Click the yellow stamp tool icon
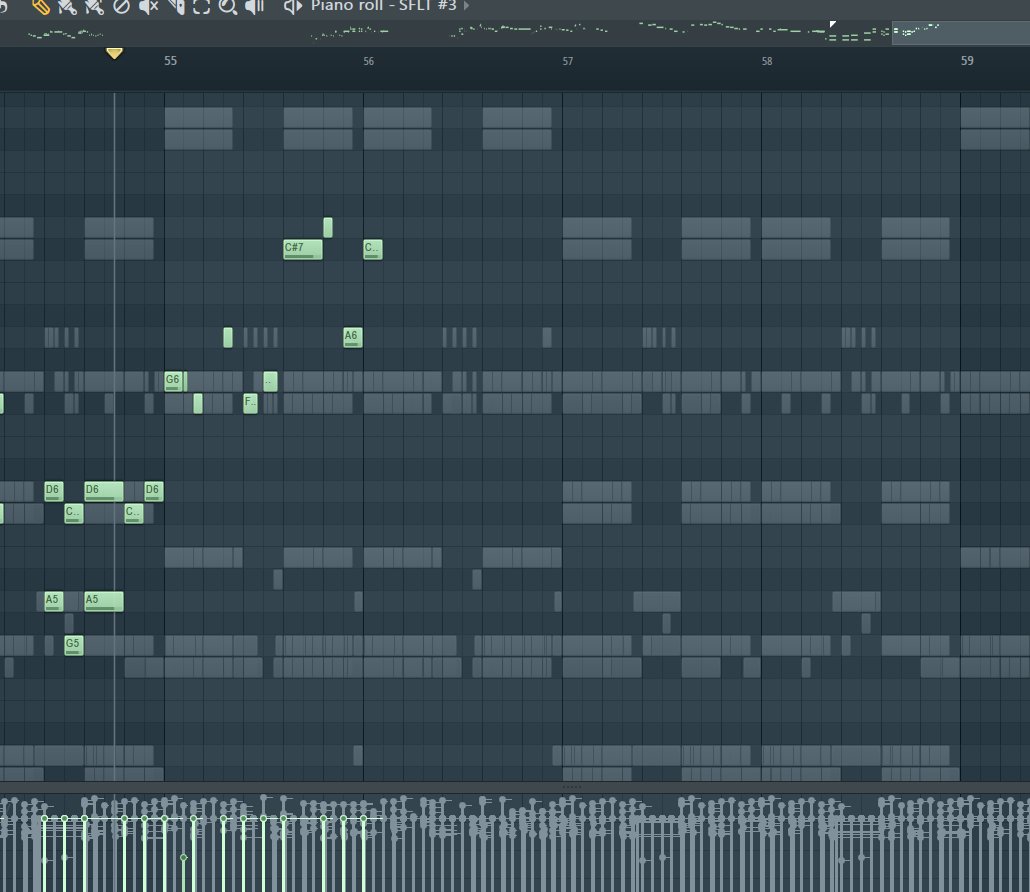Viewport: 1030px width, 892px height. [40, 7]
